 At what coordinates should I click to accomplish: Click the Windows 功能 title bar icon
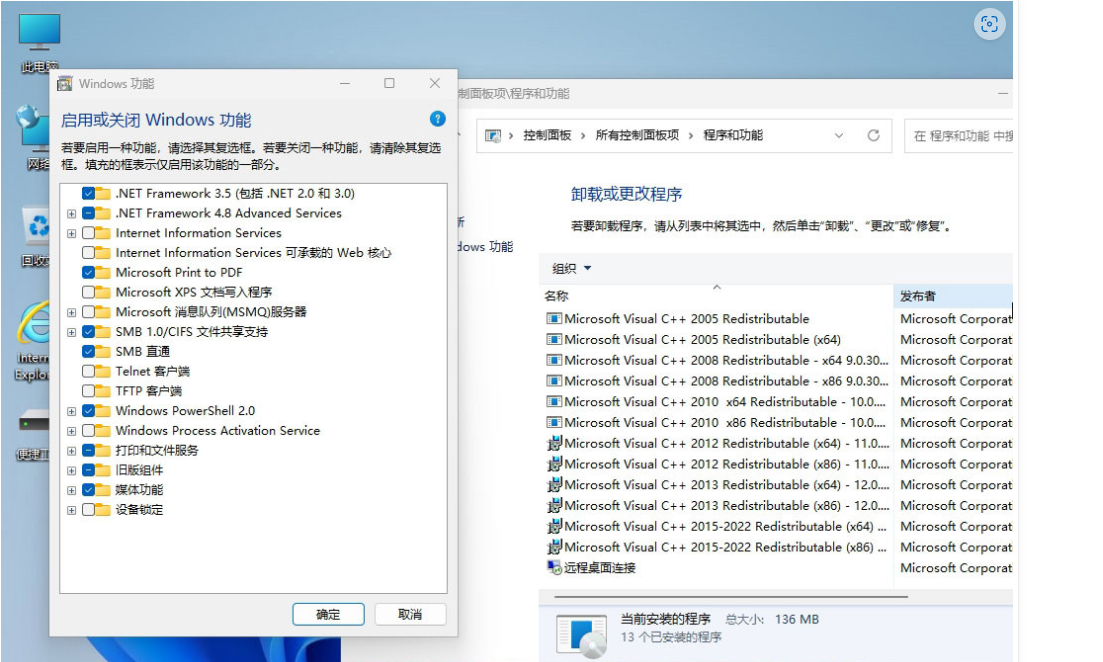(65, 84)
